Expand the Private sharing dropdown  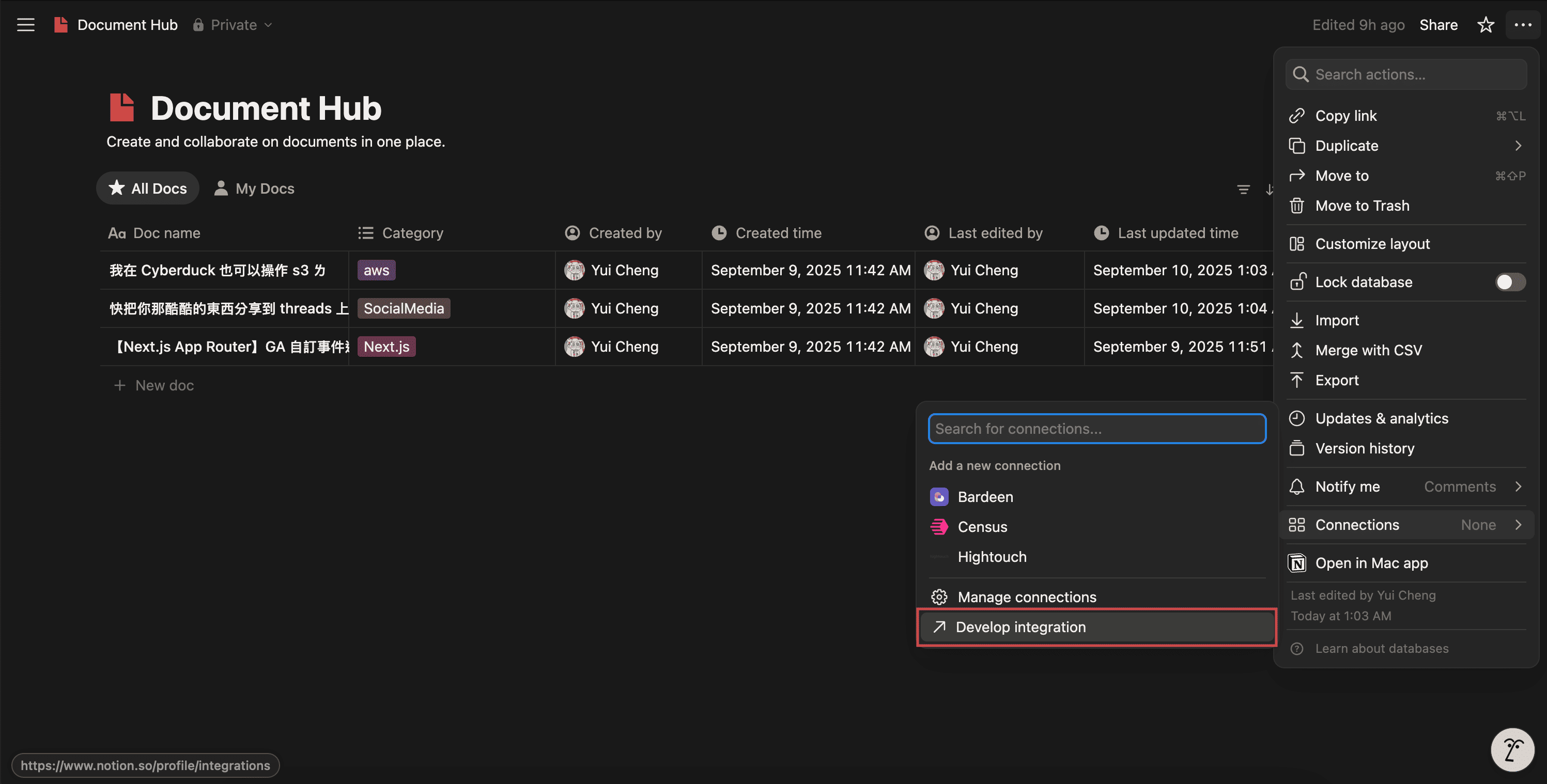coord(234,25)
